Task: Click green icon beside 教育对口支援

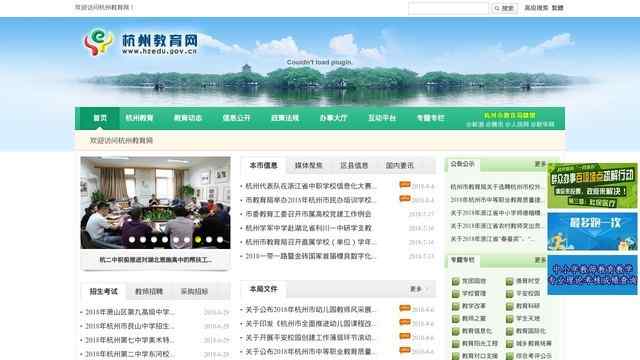Action: [x=456, y=356]
